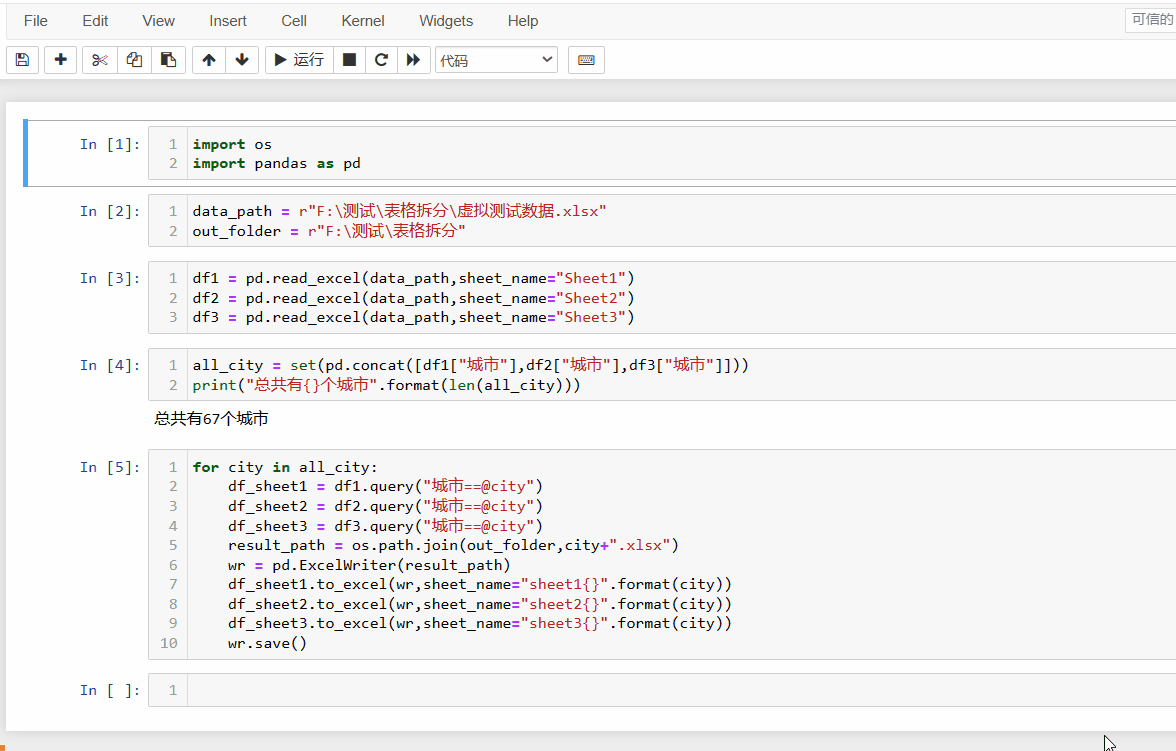Click the output text 总共有67个城市
The image size is (1176, 751).
pyautogui.click(x=211, y=419)
